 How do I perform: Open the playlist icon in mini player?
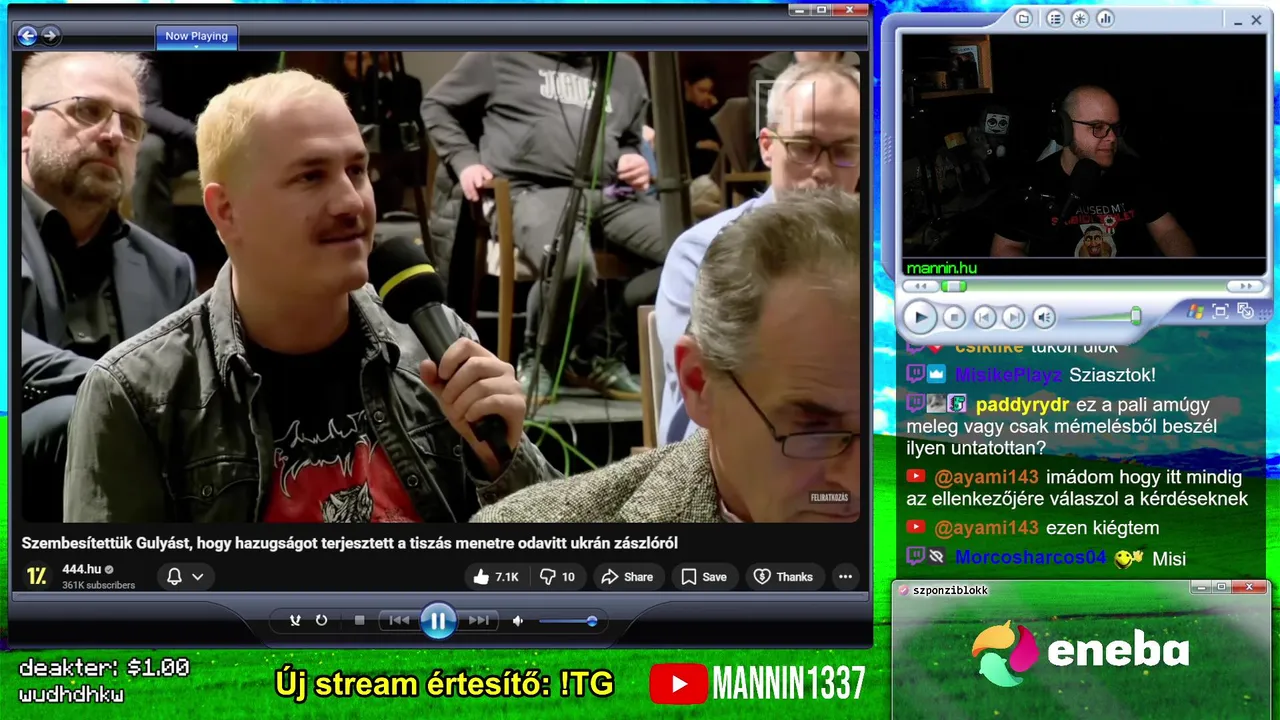click(x=1054, y=18)
